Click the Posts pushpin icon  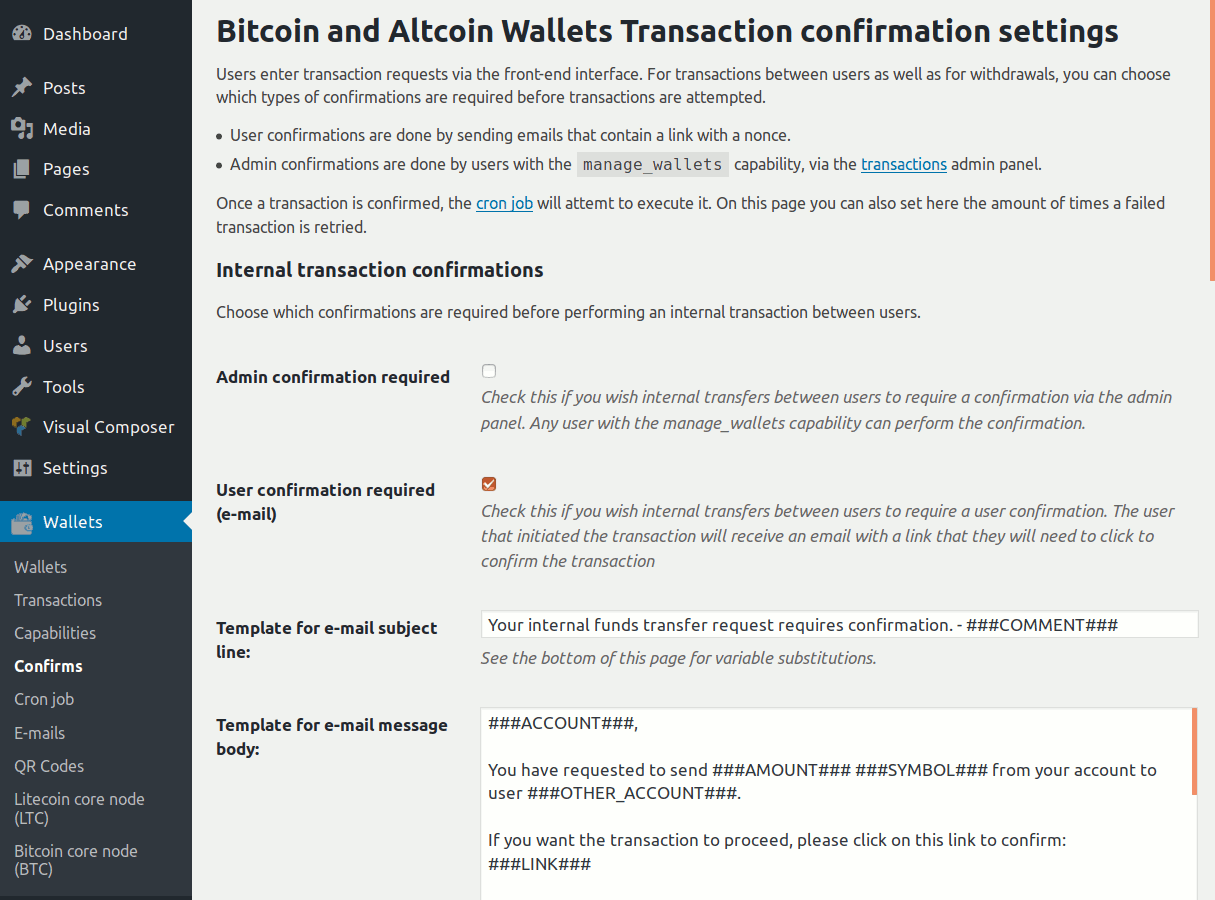click(22, 88)
